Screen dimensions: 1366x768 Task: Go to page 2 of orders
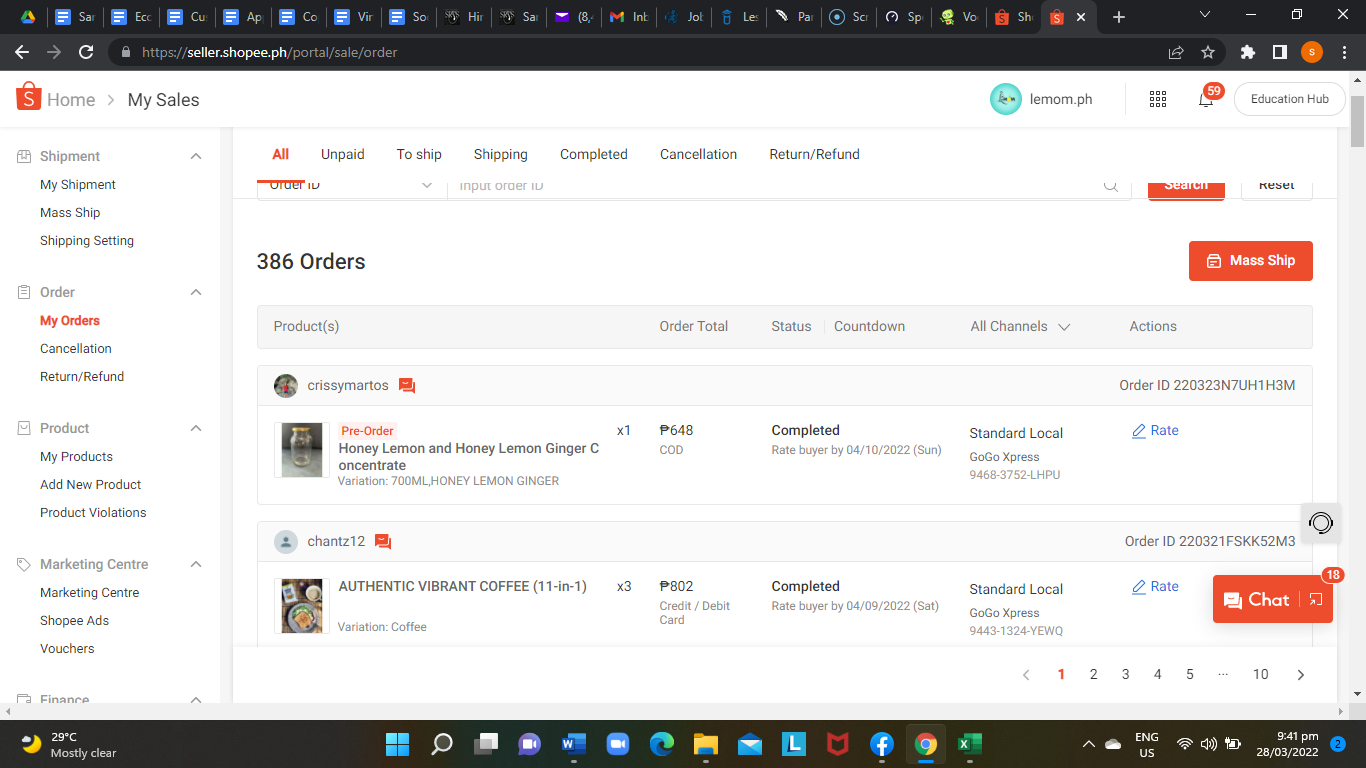(1094, 675)
